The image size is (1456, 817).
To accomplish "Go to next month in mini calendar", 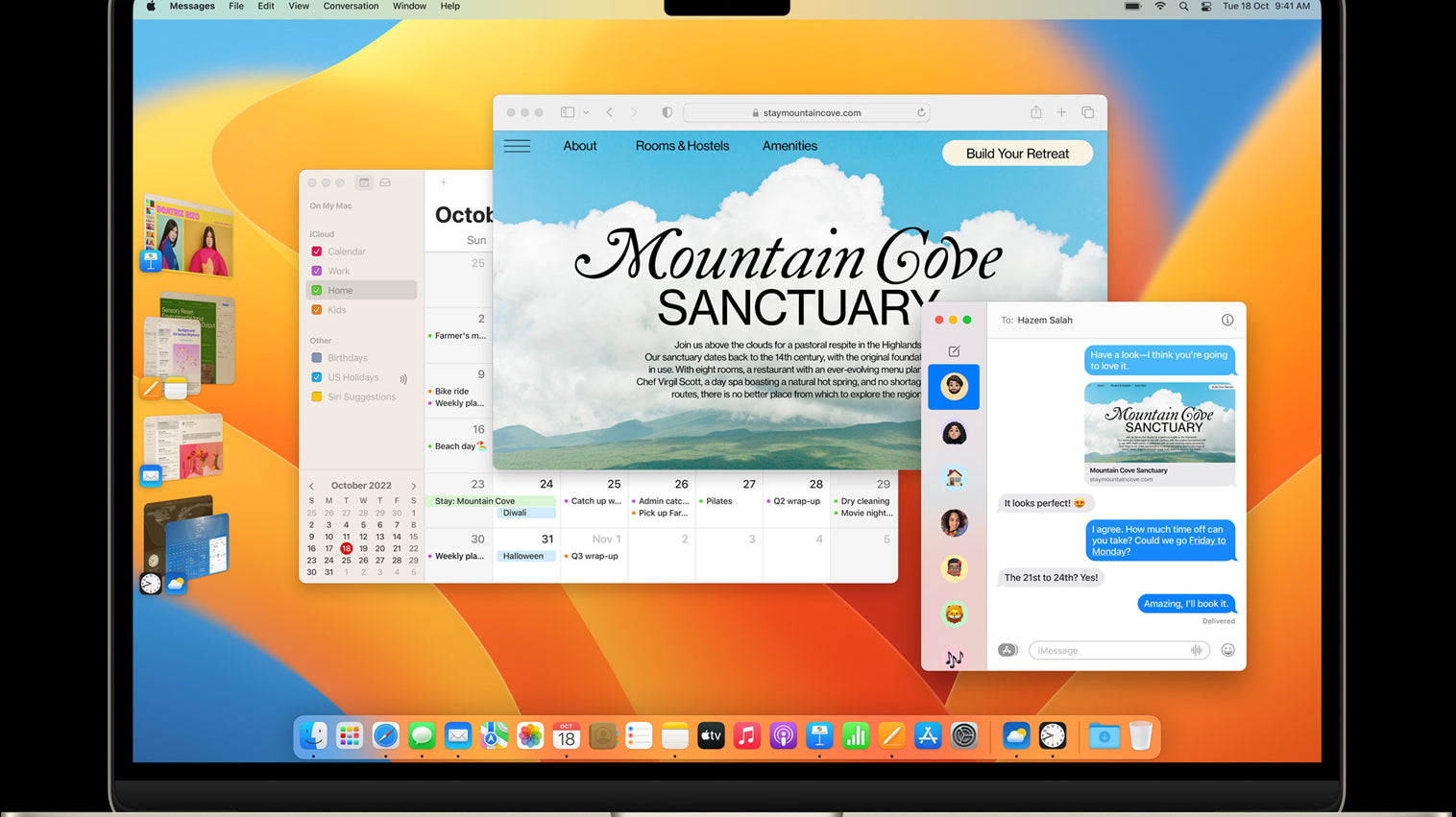I will click(x=414, y=486).
